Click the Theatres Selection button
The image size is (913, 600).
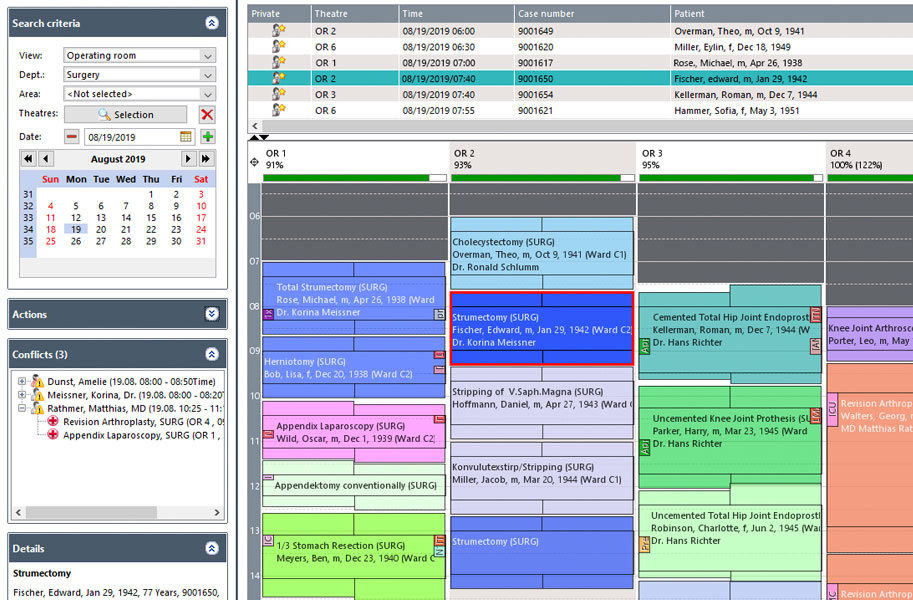pyautogui.click(x=125, y=115)
